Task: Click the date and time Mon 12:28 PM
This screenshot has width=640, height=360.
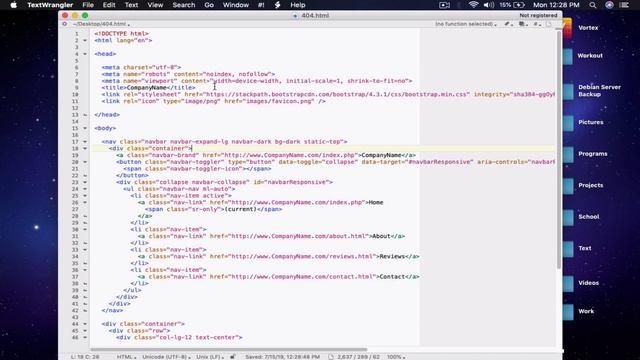Action: [x=556, y=5]
